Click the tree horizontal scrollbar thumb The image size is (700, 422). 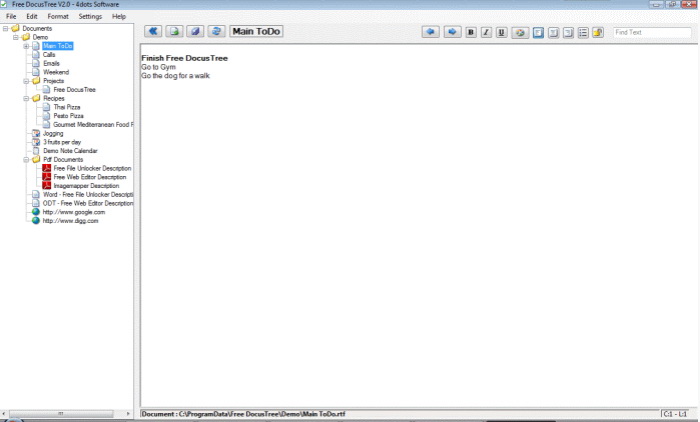click(x=61, y=414)
